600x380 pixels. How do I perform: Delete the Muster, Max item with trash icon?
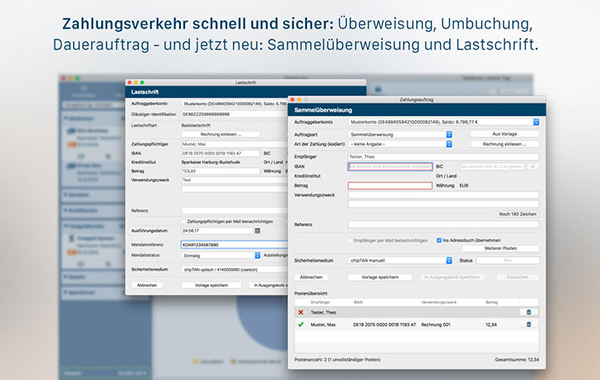pyautogui.click(x=529, y=325)
